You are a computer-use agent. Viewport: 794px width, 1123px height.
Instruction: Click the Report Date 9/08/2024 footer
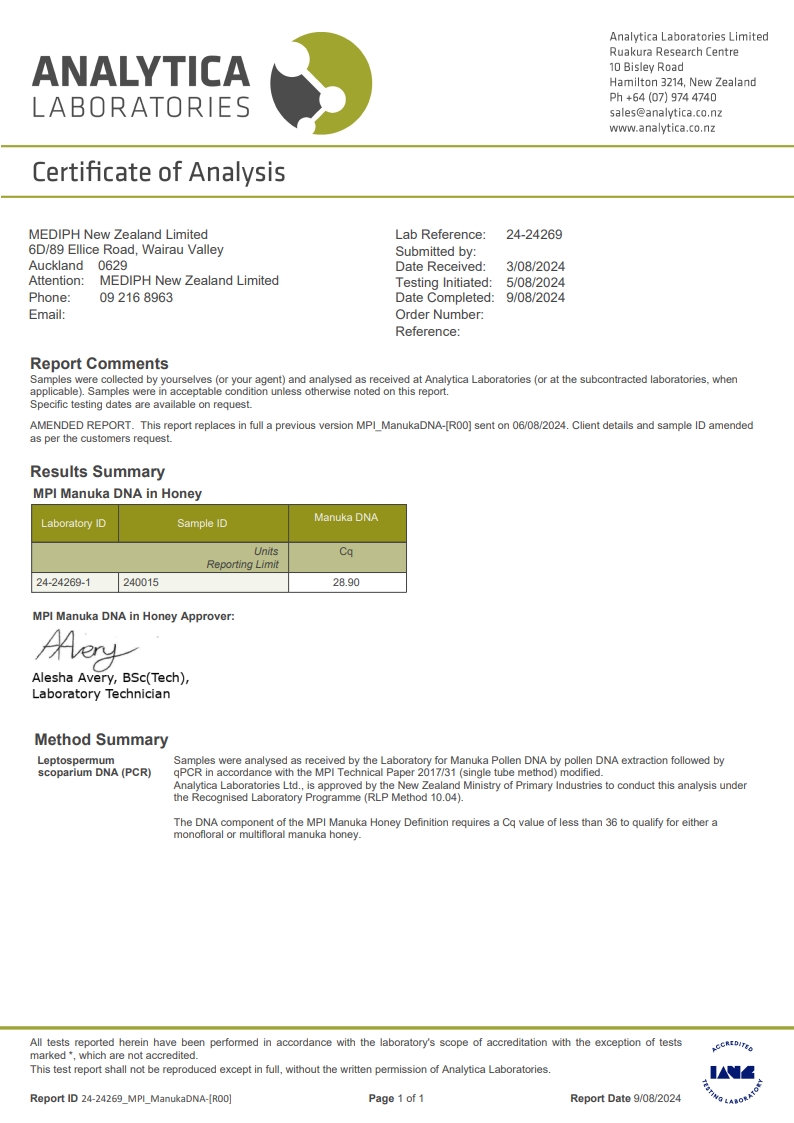click(626, 1098)
